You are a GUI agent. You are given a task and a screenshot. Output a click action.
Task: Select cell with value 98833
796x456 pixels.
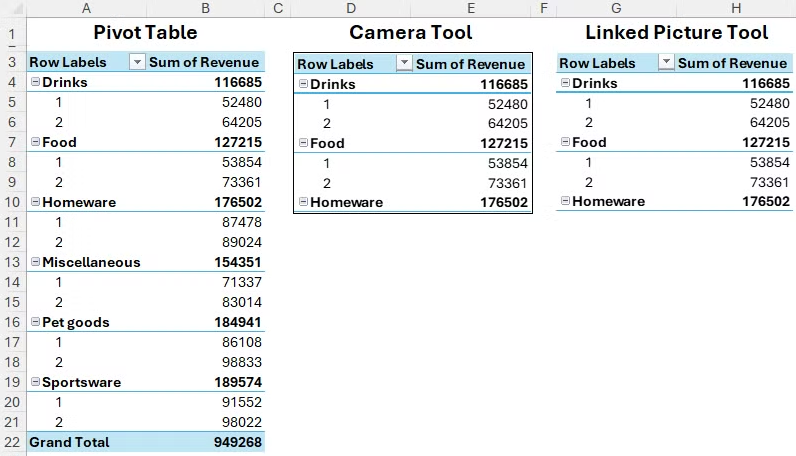[x=206, y=362]
